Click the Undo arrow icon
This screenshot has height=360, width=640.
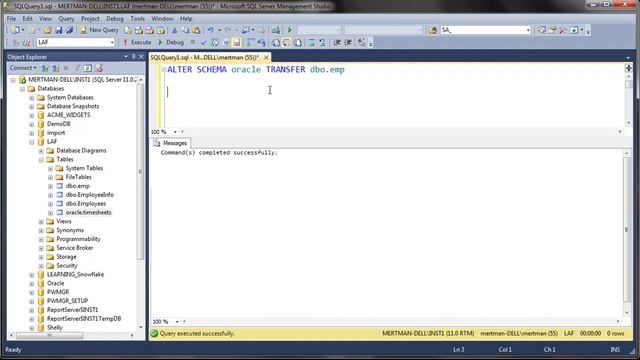pos(211,30)
